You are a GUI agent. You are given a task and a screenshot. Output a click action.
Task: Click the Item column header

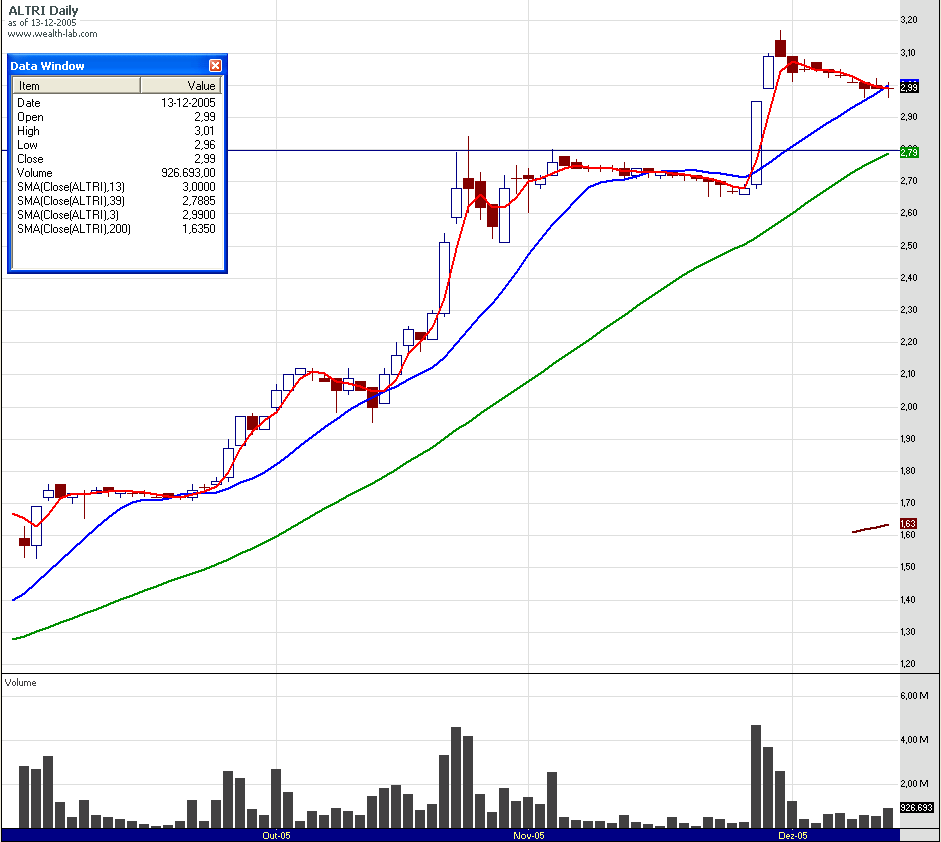click(76, 85)
